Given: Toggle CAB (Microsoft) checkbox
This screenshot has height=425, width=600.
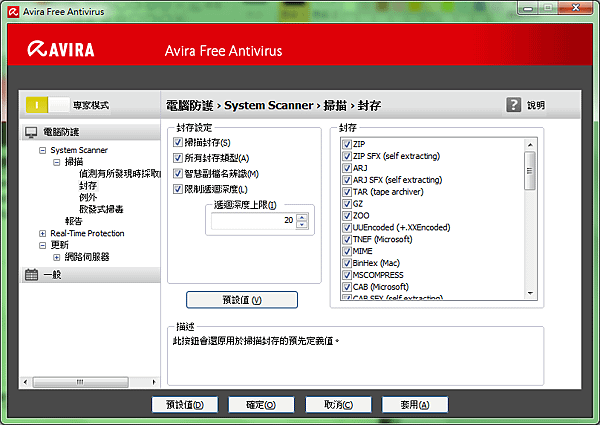Looking at the screenshot, I should pyautogui.click(x=347, y=287).
